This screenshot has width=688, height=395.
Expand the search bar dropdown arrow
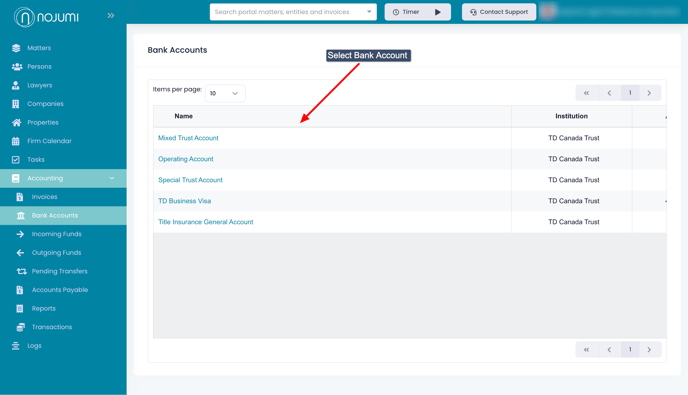tap(369, 12)
